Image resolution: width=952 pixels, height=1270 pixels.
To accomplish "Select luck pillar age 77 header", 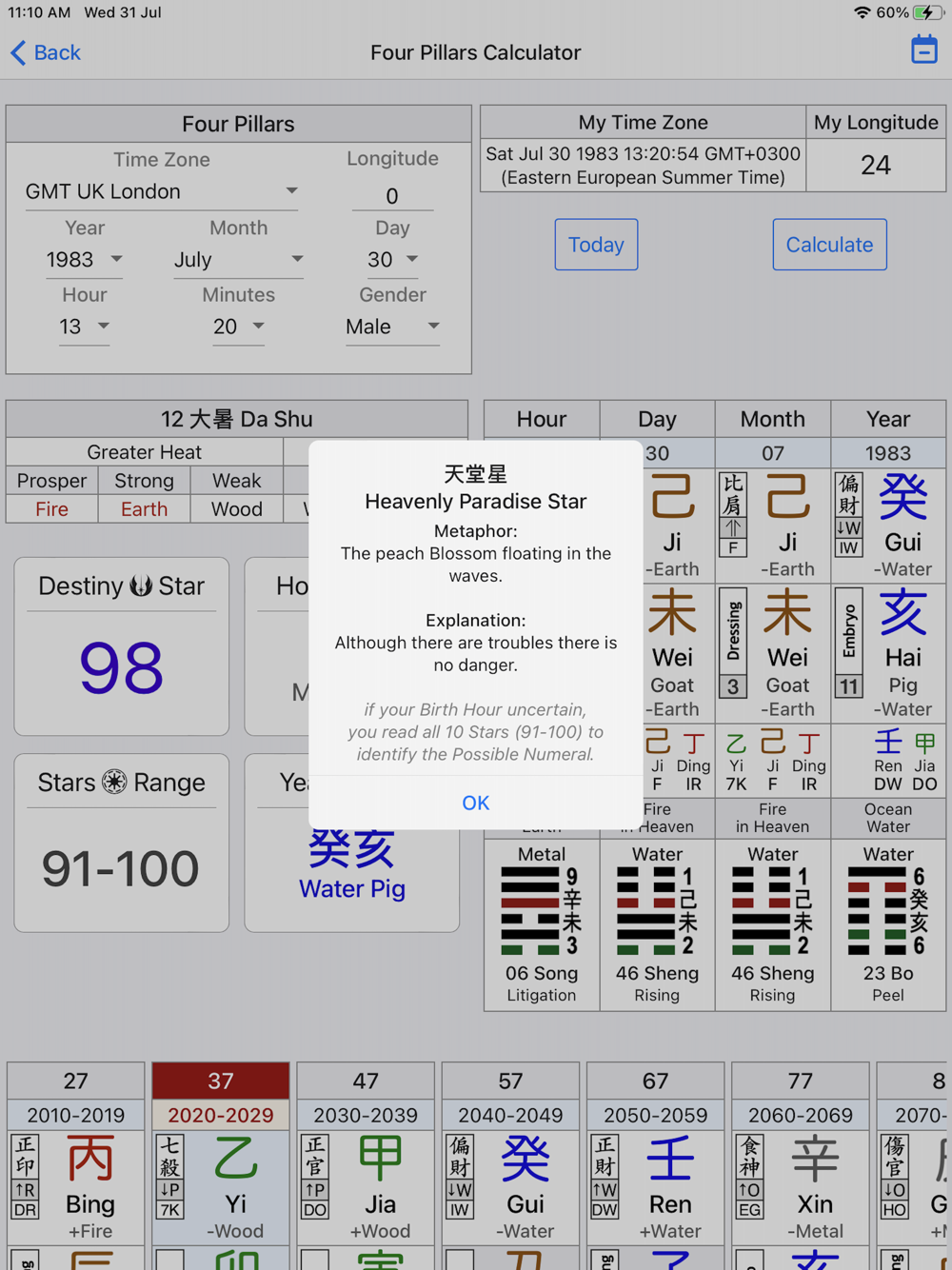I will [800, 1081].
